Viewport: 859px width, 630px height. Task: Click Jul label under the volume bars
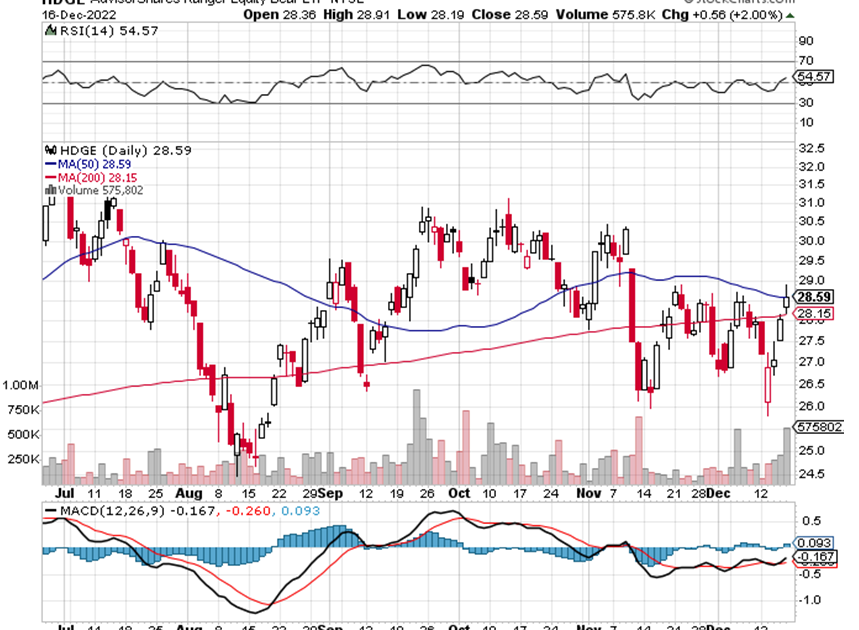65,493
